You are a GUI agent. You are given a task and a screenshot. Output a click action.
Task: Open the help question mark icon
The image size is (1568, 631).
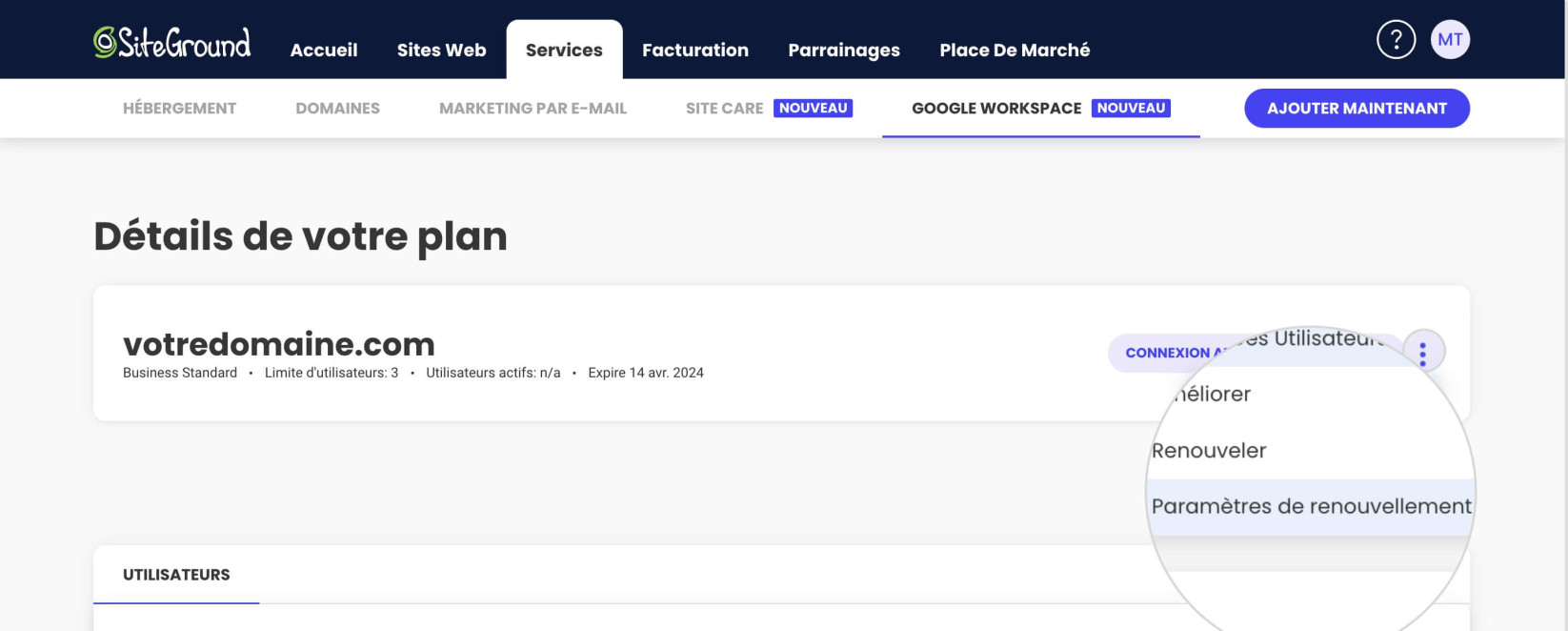(x=1396, y=39)
